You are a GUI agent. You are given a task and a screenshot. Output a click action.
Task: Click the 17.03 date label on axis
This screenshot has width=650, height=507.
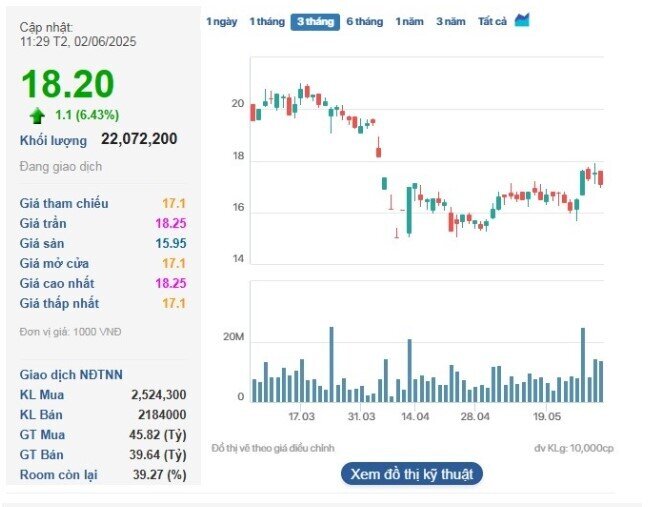click(x=301, y=416)
